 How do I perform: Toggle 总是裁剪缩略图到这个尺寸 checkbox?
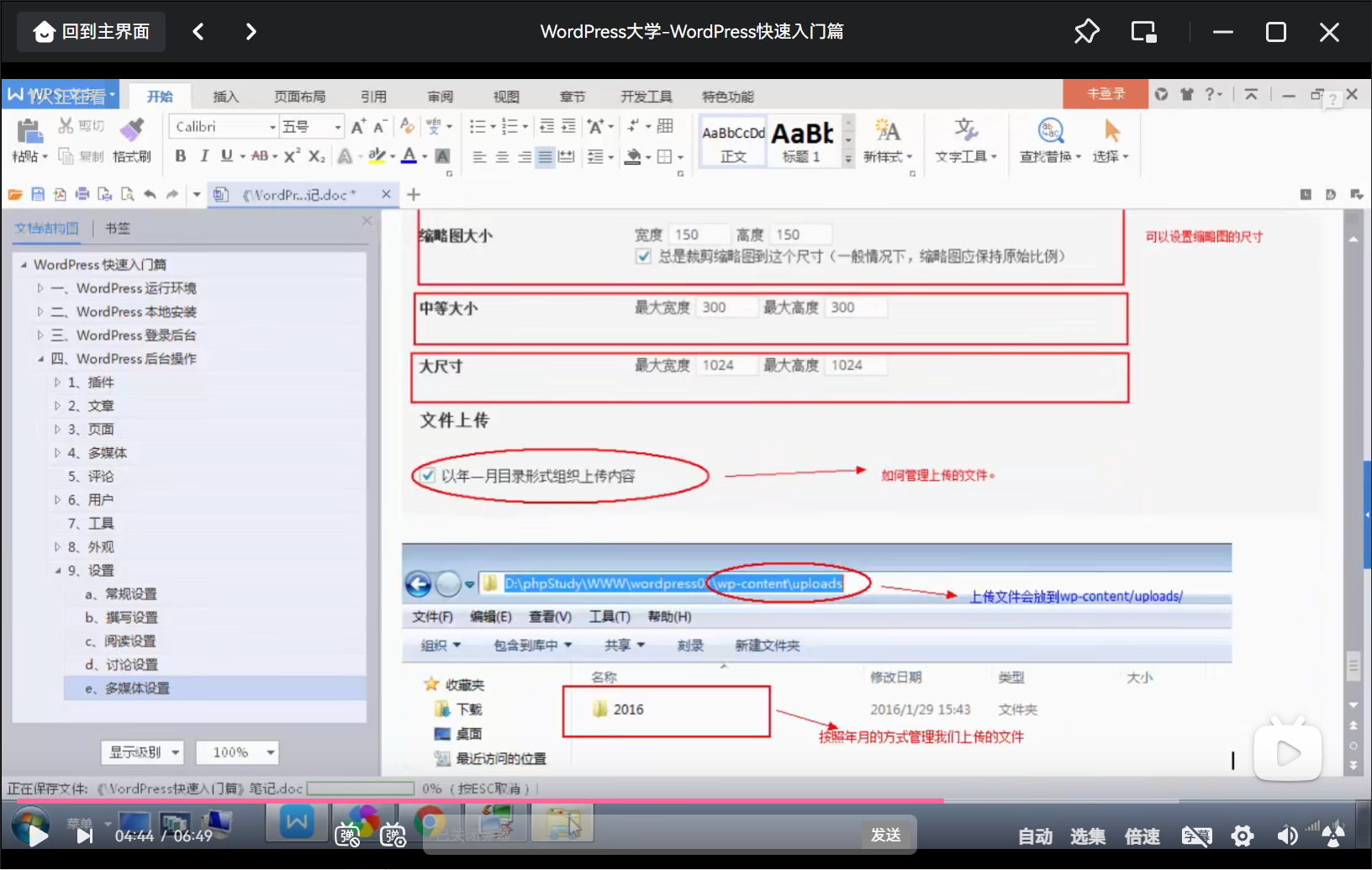643,256
